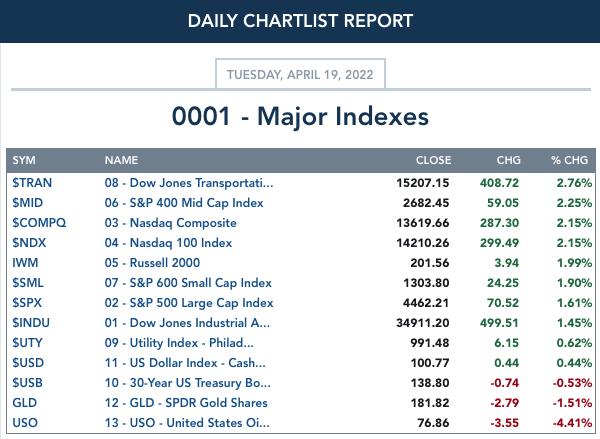Open Dow Jones Transportation chart name
Image resolution: width=600 pixels, height=439 pixels.
(189, 183)
